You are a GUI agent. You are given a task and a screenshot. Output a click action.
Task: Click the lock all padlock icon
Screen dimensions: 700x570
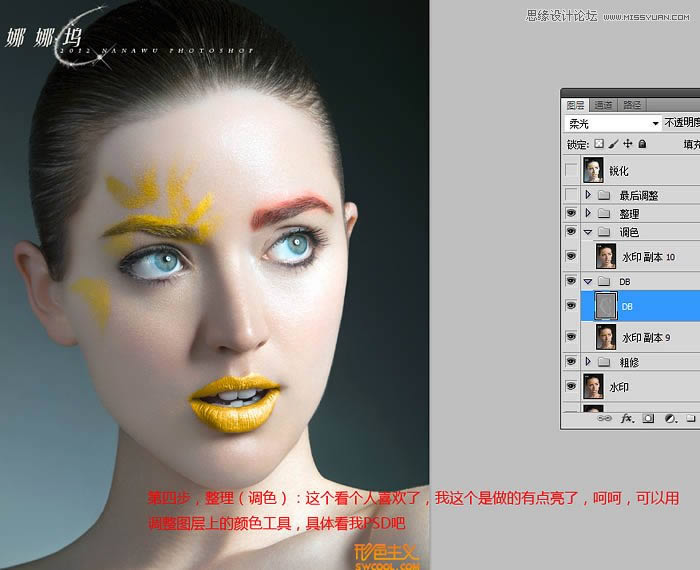pyautogui.click(x=641, y=144)
